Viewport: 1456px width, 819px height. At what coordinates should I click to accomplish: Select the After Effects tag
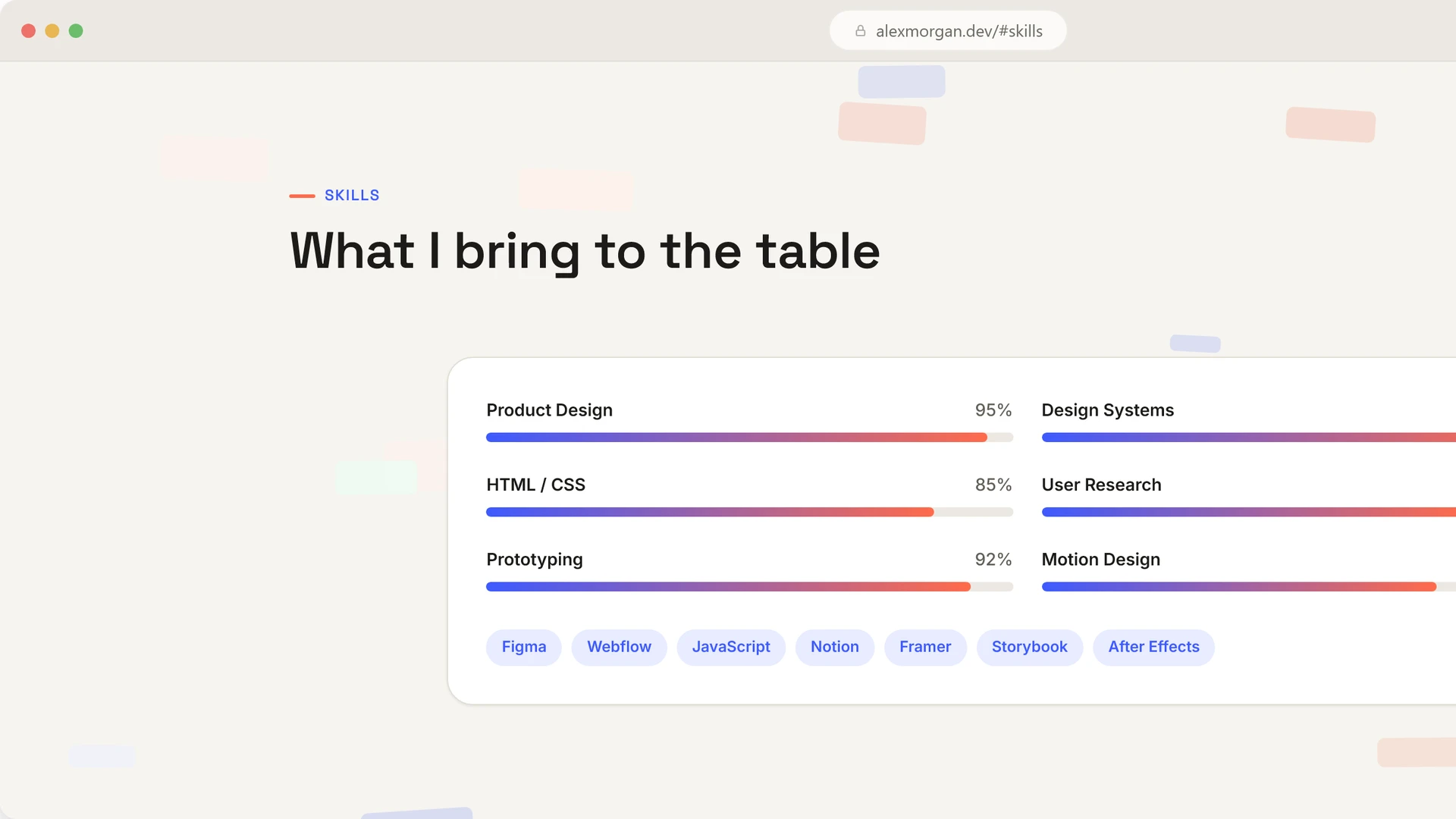point(1154,647)
